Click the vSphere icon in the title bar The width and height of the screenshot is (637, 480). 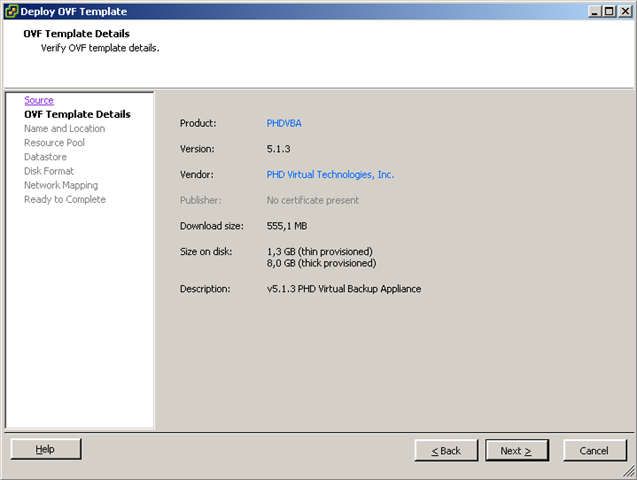[10, 10]
